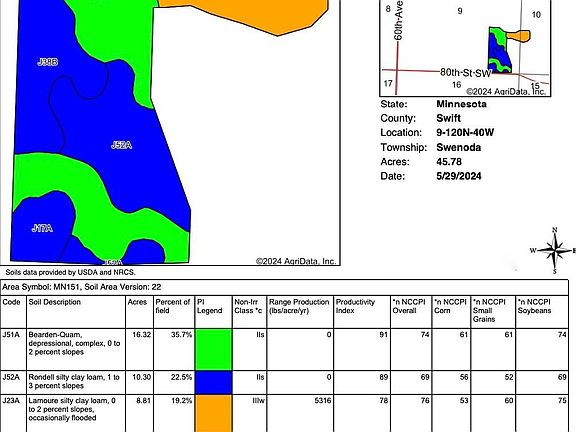The height and width of the screenshot is (432, 576).
Task: Click the Percent of field column header
Action: 173,306
